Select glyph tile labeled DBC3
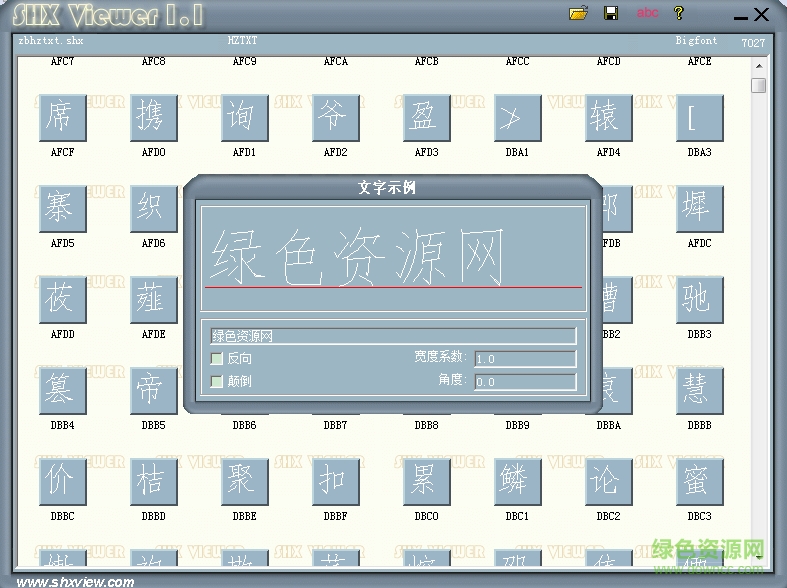 pyautogui.click(x=700, y=482)
